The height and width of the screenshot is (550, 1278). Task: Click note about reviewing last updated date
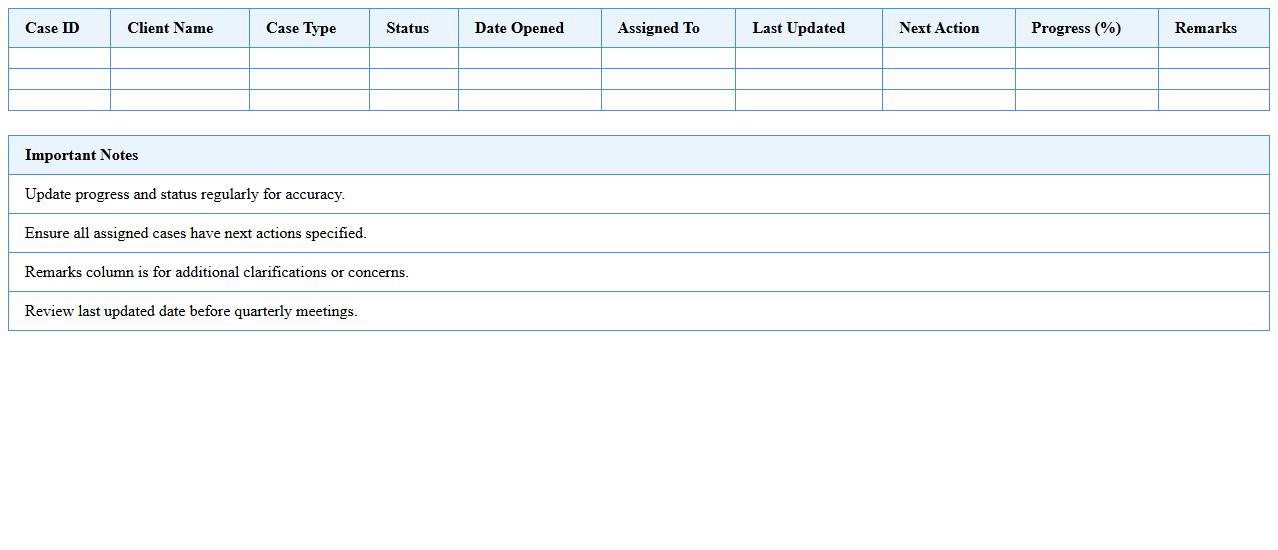pyautogui.click(x=639, y=311)
